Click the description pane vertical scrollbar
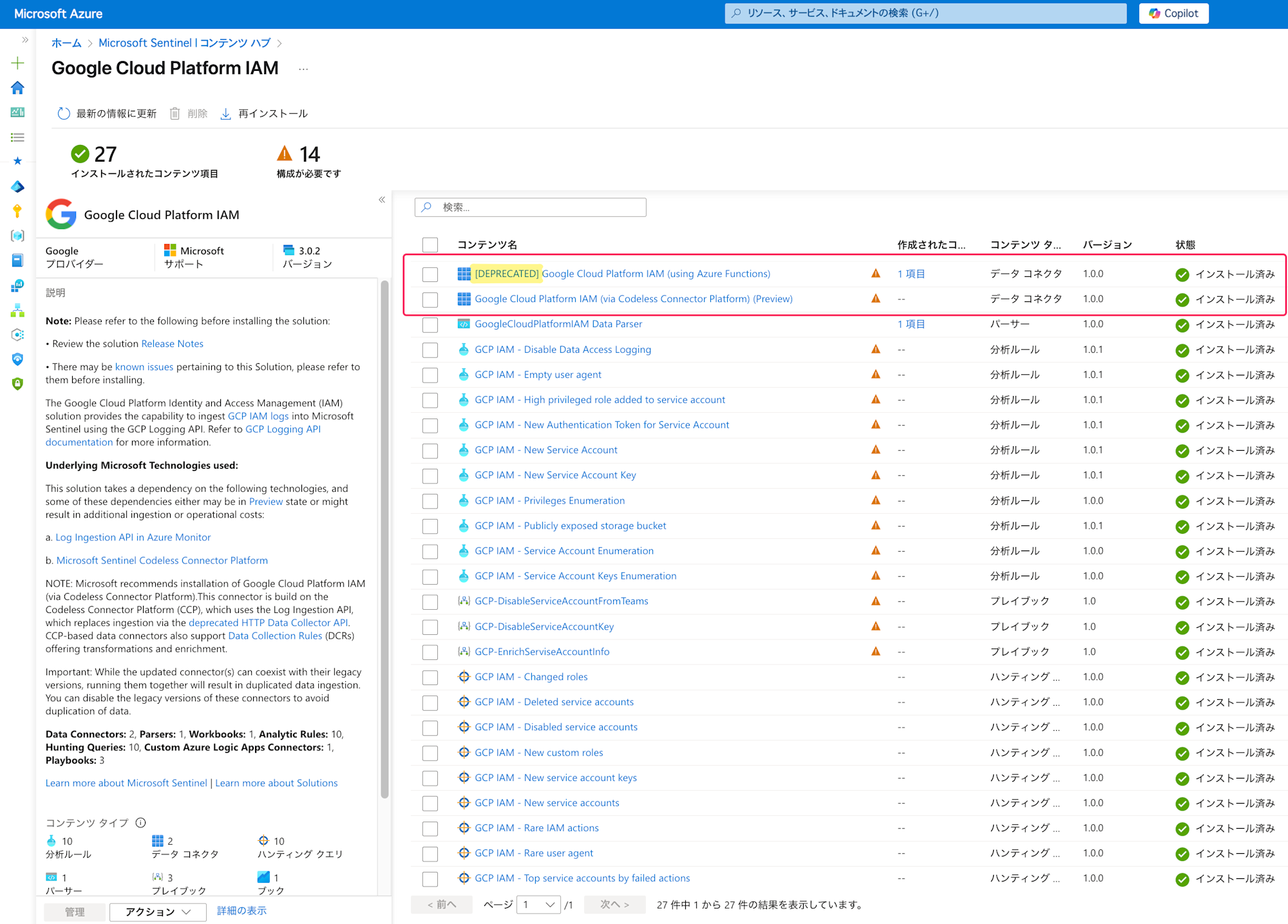The image size is (1288, 924). (x=384, y=540)
